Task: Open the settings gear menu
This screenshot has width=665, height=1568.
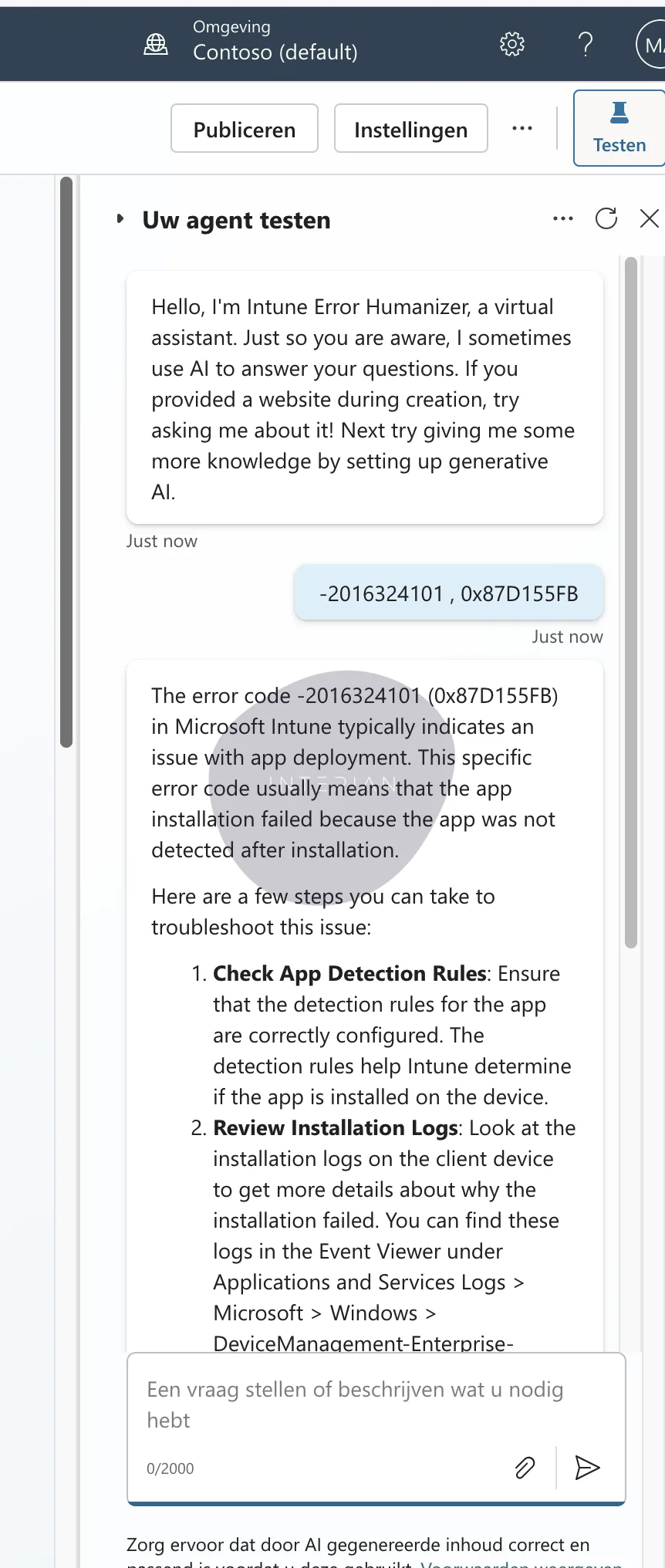Action: click(511, 45)
